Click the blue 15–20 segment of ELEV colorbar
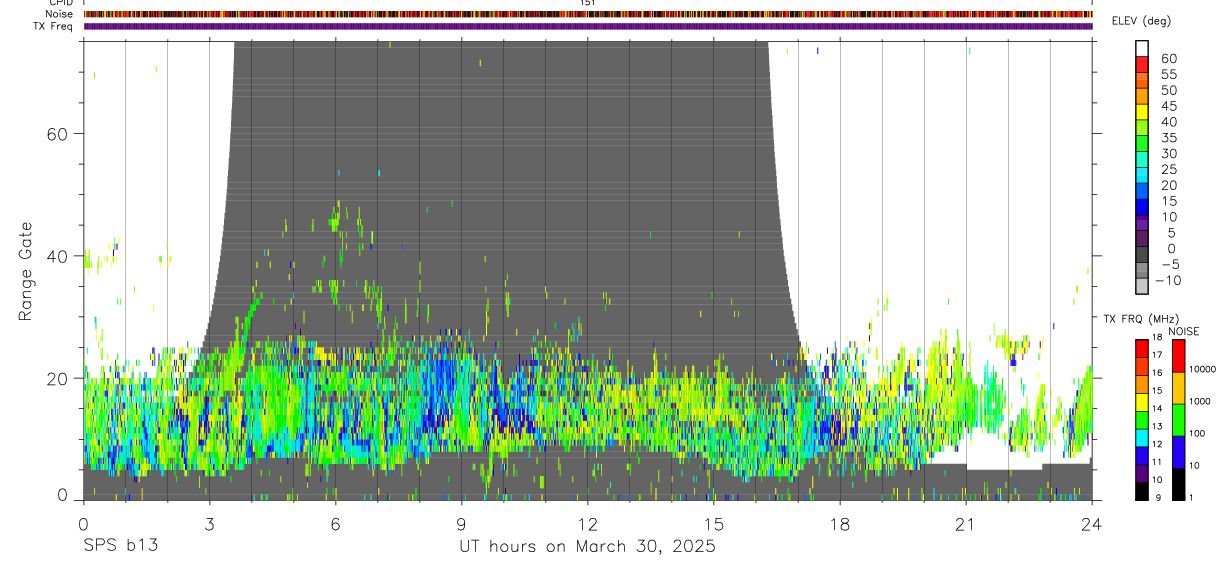The height and width of the screenshot is (567, 1228). click(x=1142, y=192)
